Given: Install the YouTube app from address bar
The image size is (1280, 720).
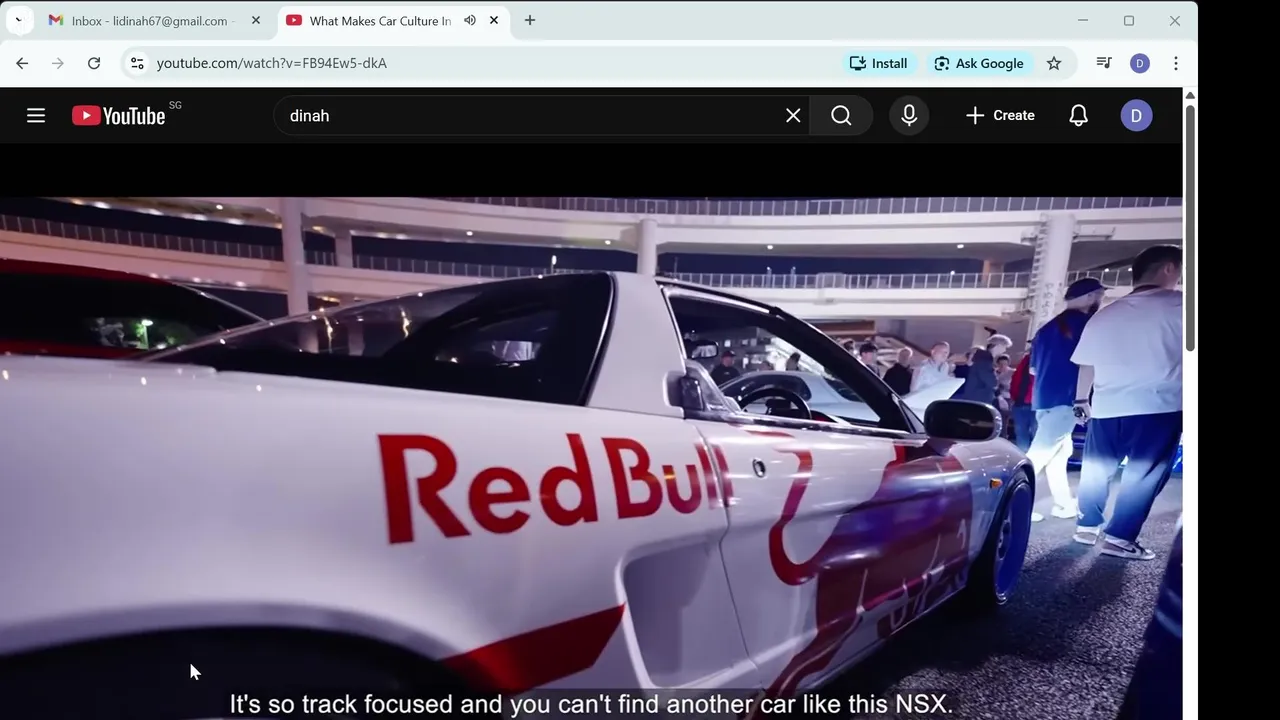Looking at the screenshot, I should coord(879,63).
